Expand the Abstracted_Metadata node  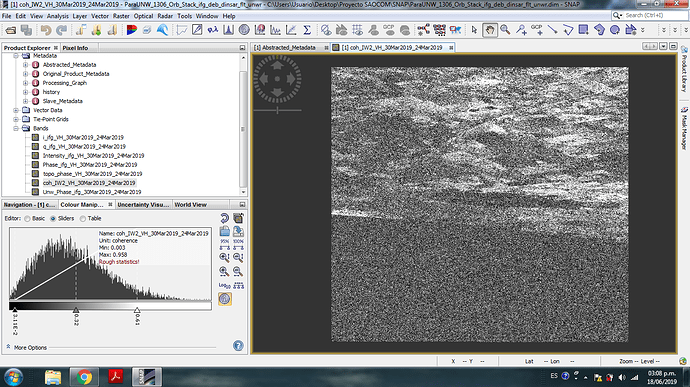pos(26,65)
